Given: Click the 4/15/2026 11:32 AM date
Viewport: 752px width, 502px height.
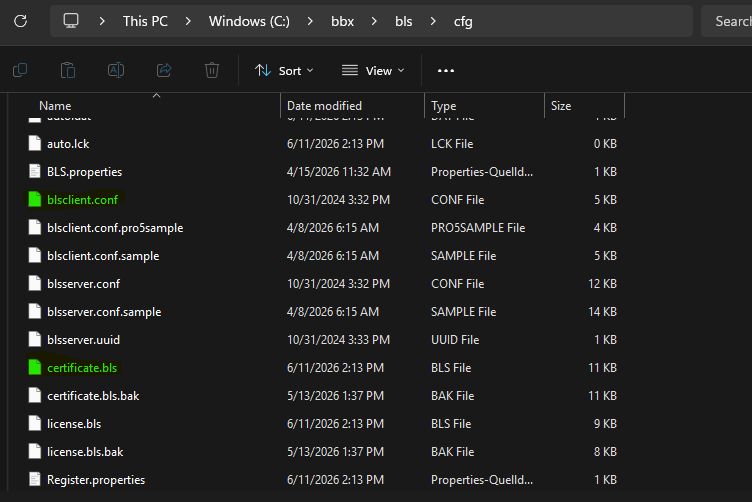Looking at the screenshot, I should 339,172.
